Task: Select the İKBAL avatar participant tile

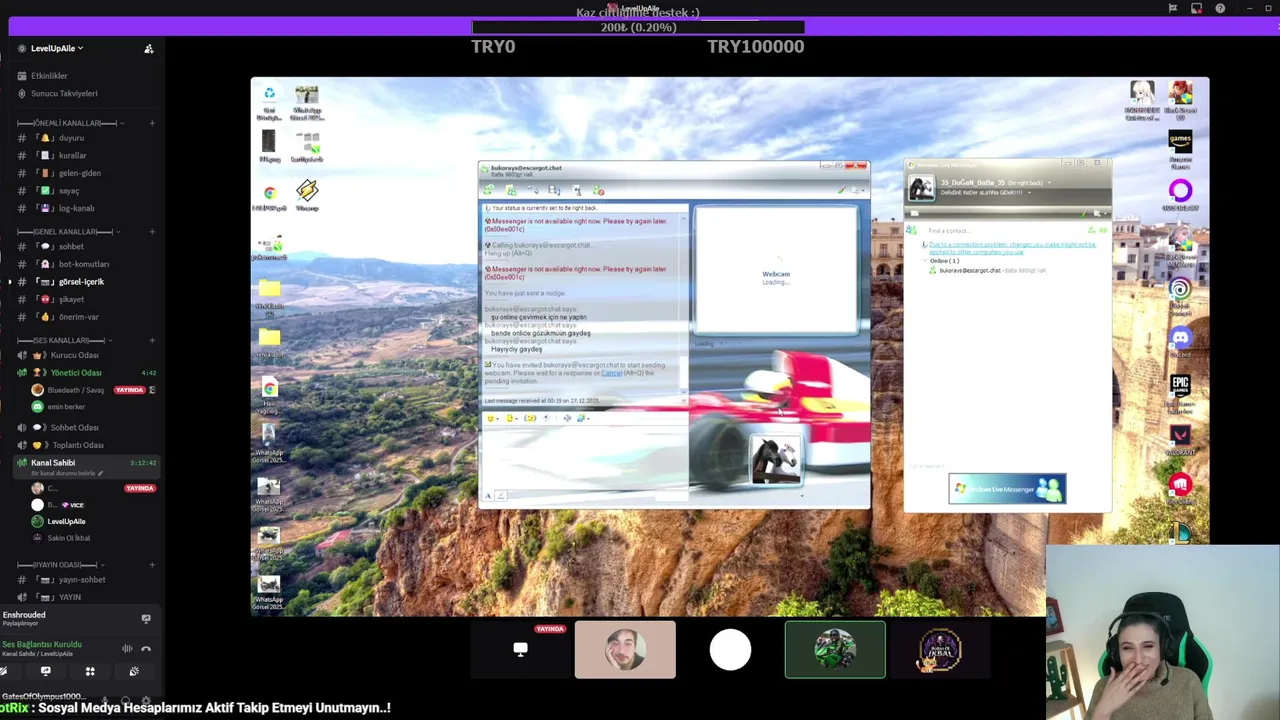Action: 940,650
